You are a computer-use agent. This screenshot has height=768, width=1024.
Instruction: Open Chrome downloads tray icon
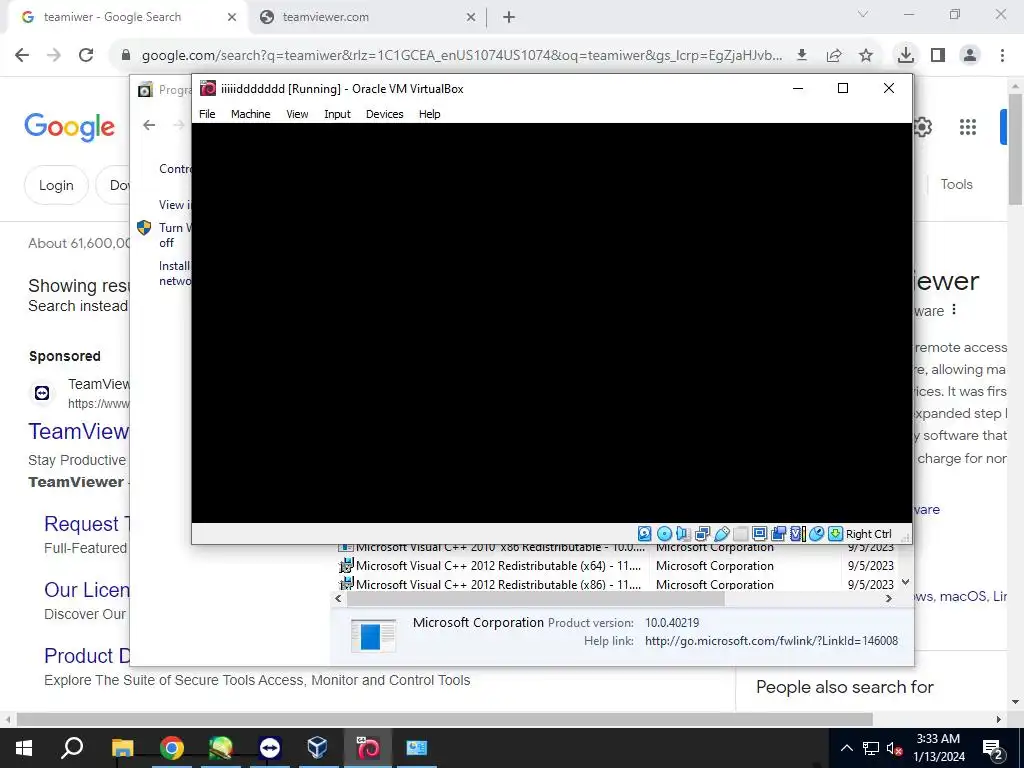pos(905,56)
